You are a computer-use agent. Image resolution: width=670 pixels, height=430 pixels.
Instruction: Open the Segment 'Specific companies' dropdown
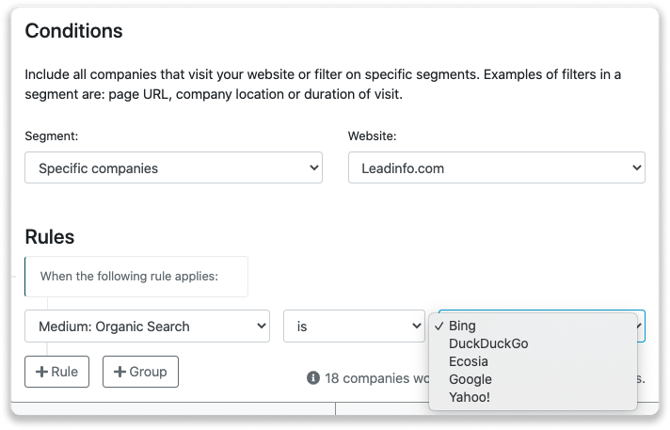tap(173, 168)
